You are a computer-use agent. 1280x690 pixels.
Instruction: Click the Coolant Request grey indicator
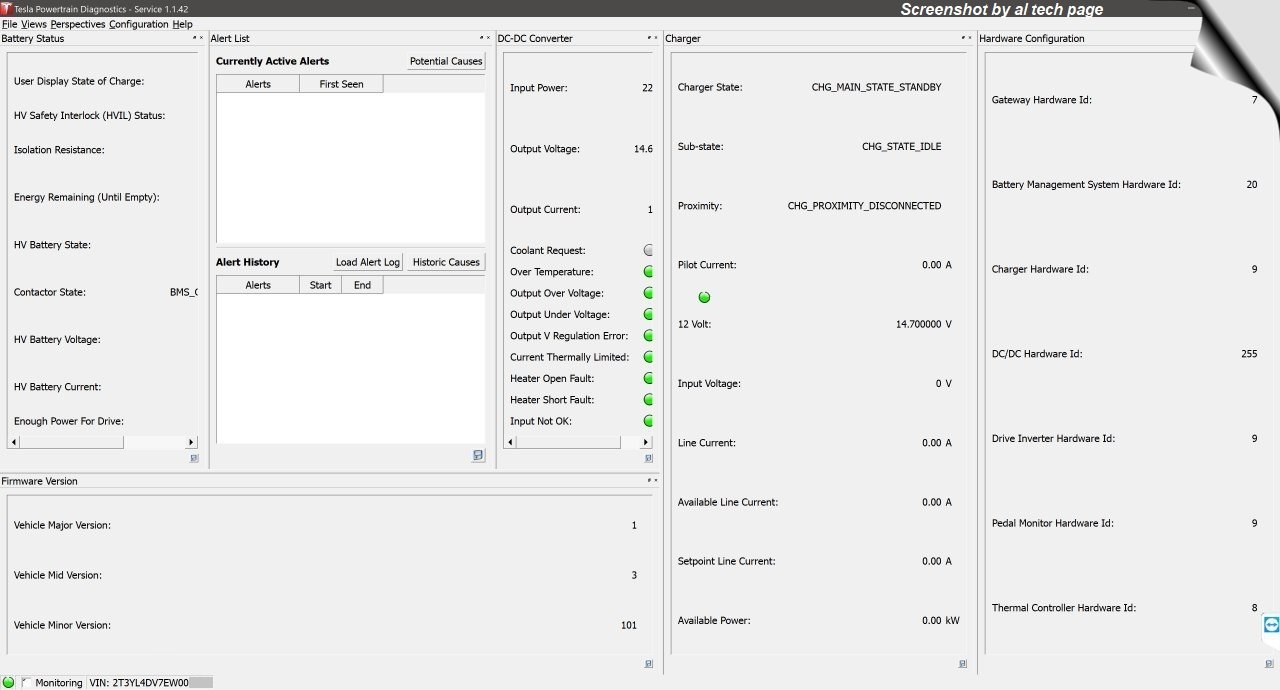(x=648, y=251)
